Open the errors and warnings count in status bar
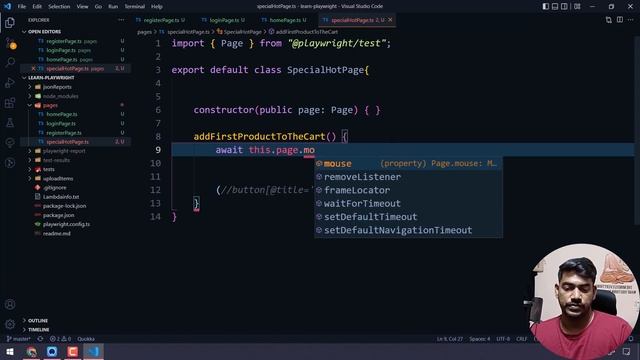The width and height of the screenshot is (640, 360). (x=60, y=339)
